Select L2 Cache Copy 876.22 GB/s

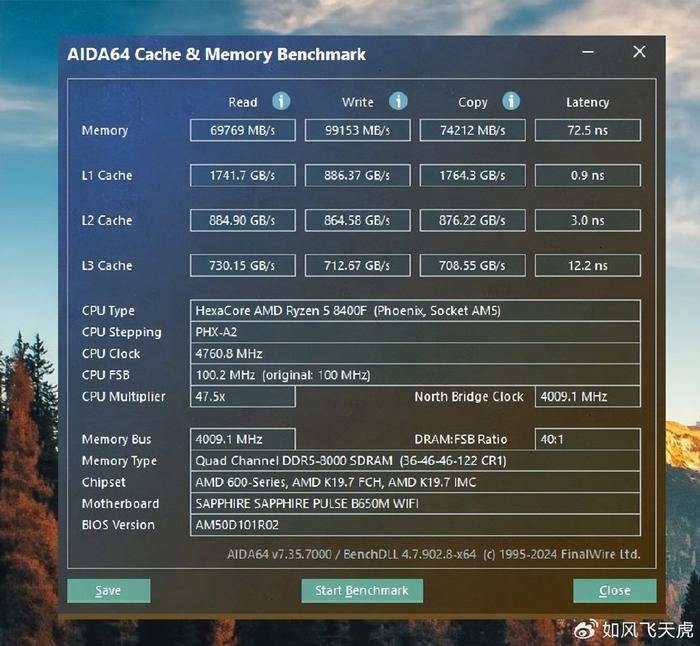(472, 221)
